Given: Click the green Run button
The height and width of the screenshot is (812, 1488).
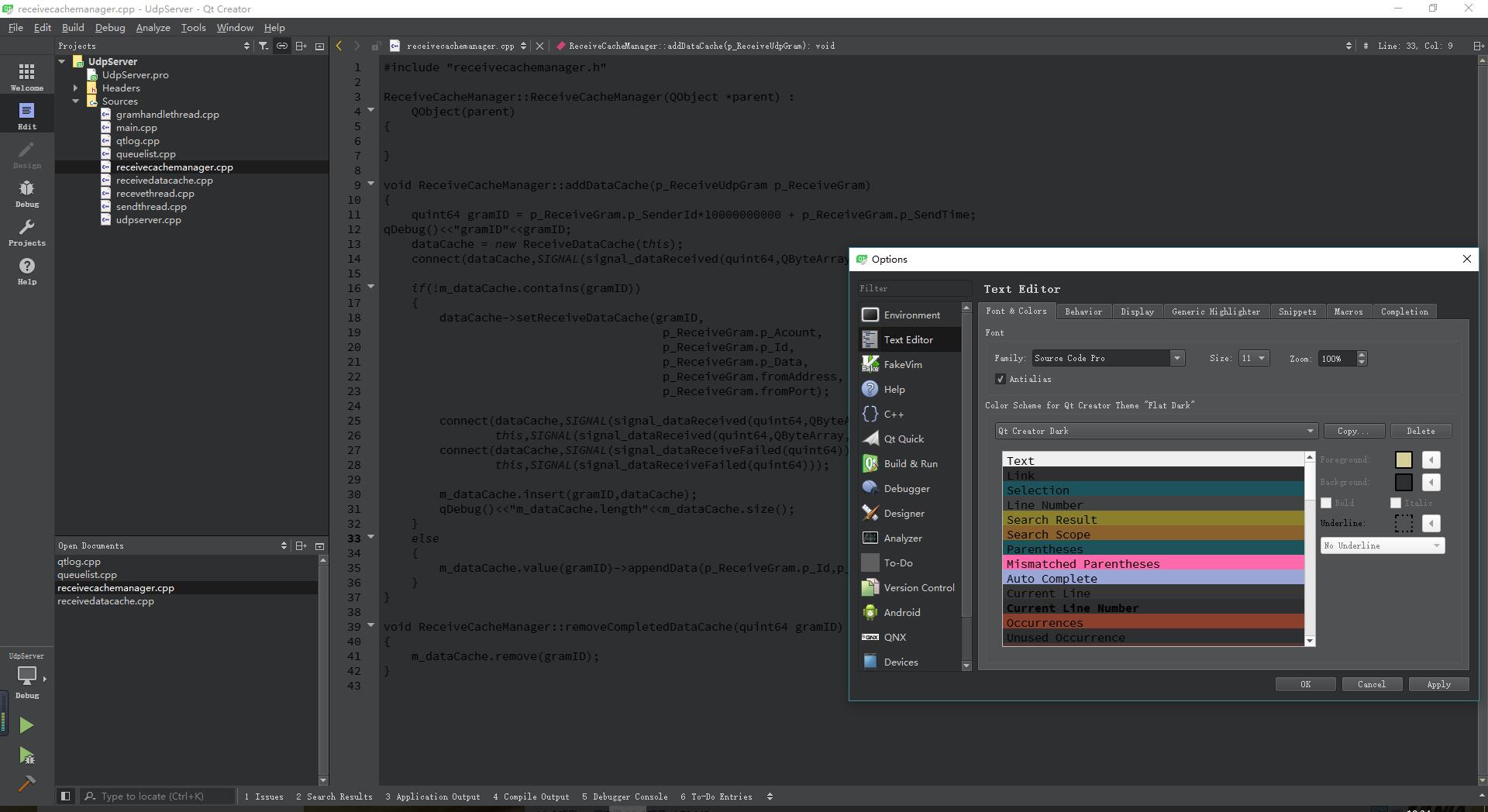Looking at the screenshot, I should [26, 725].
